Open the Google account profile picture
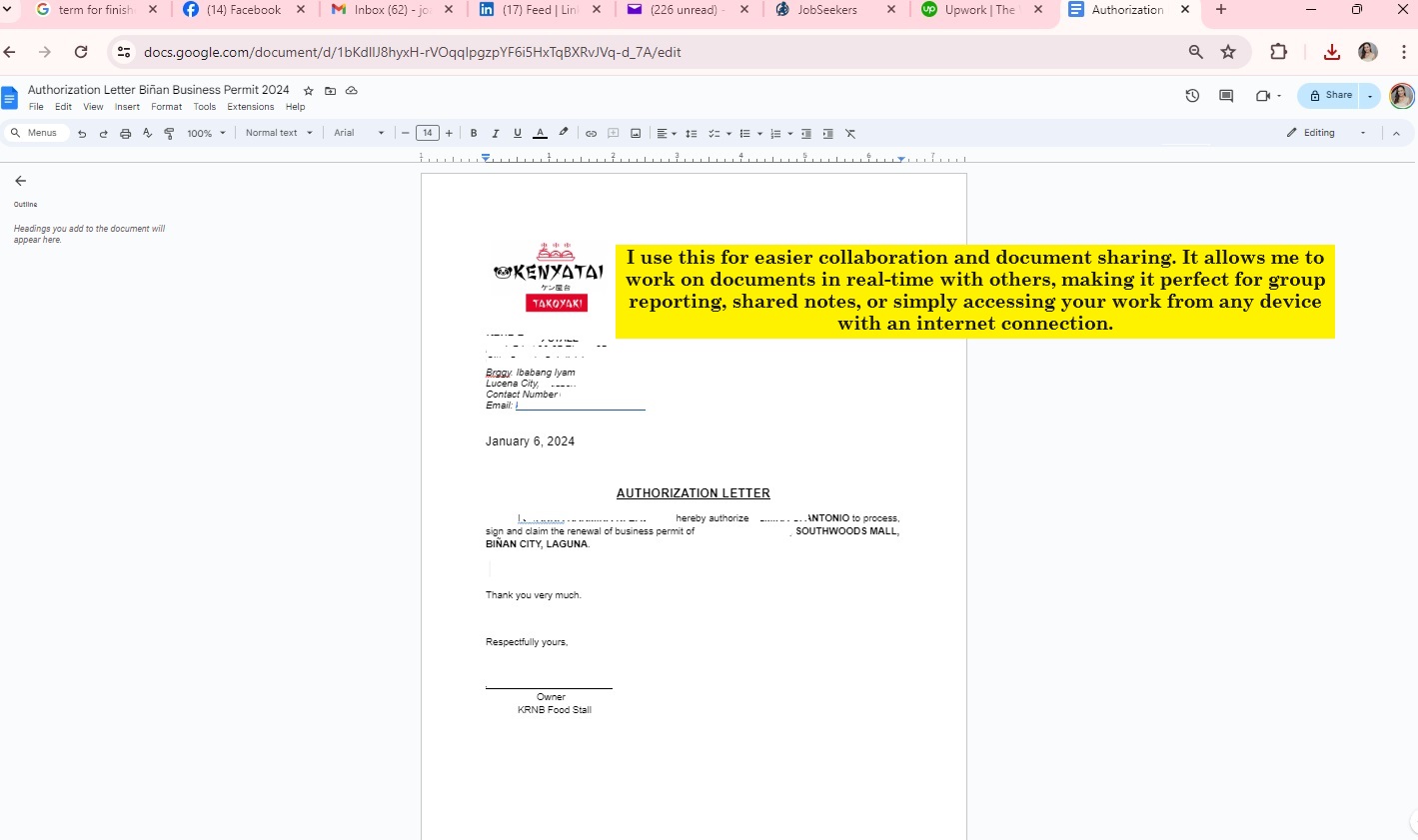This screenshot has height=840, width=1418. coord(1402,96)
